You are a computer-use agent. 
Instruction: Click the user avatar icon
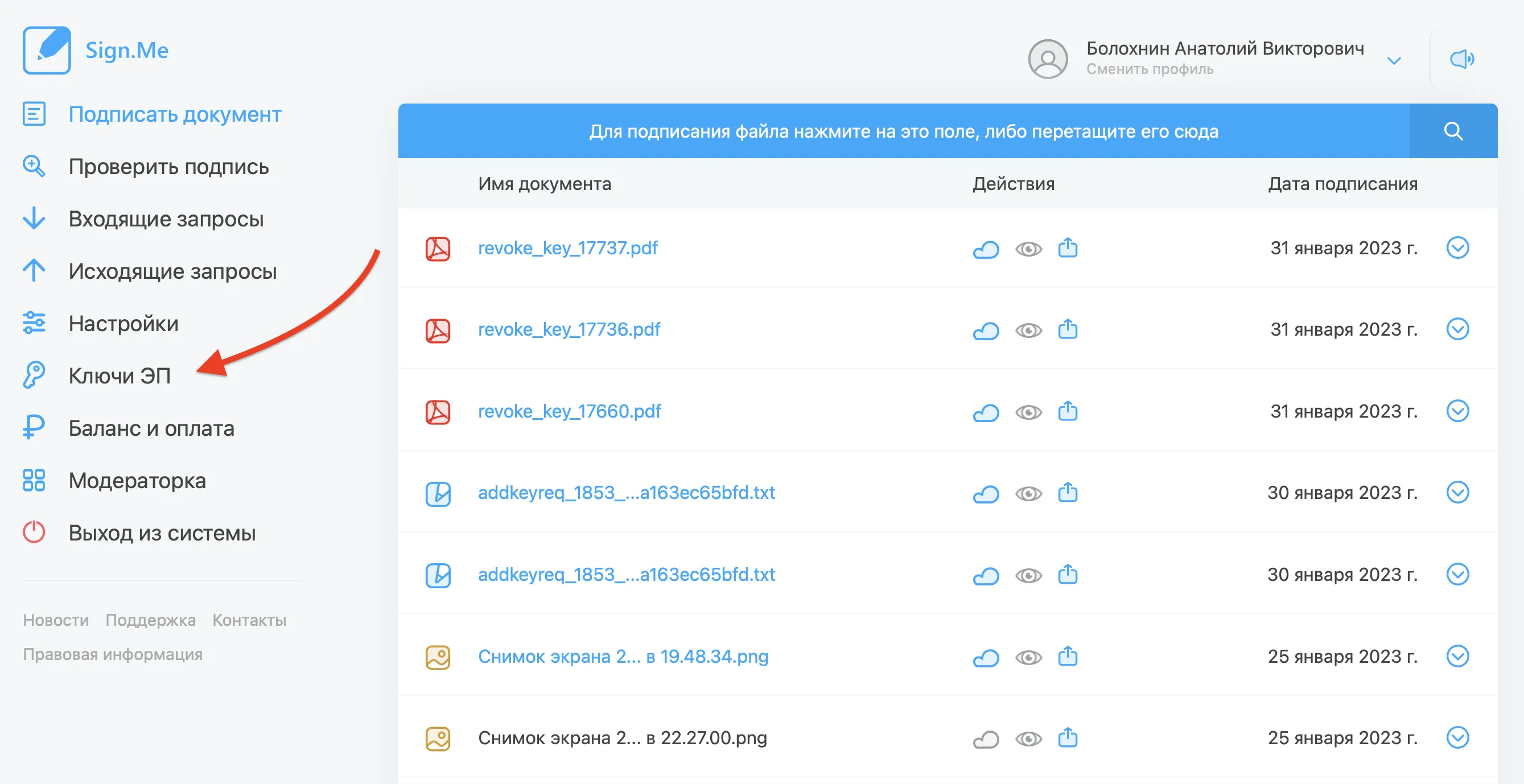coord(1047,59)
